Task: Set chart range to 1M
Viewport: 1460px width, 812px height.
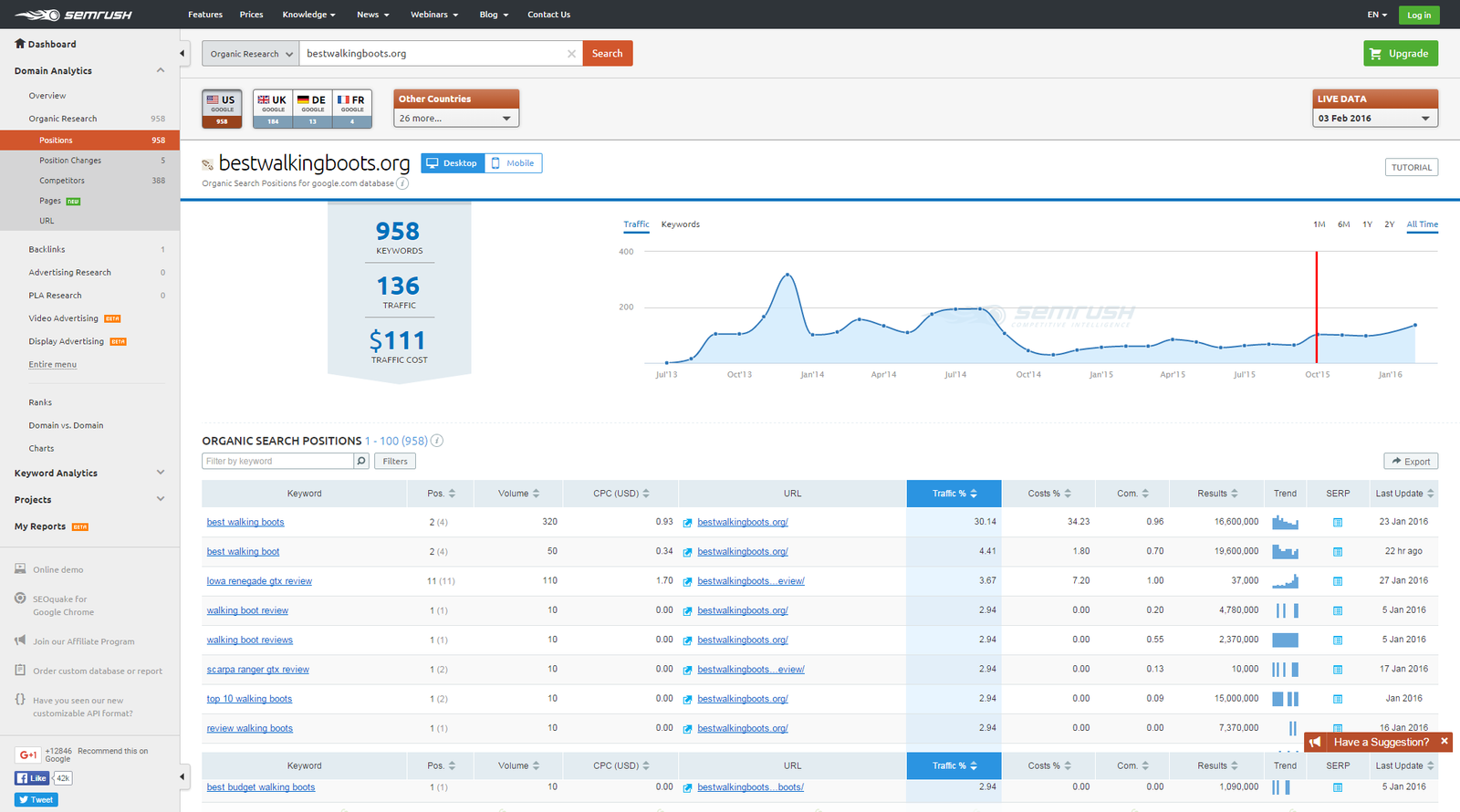Action: click(1319, 224)
